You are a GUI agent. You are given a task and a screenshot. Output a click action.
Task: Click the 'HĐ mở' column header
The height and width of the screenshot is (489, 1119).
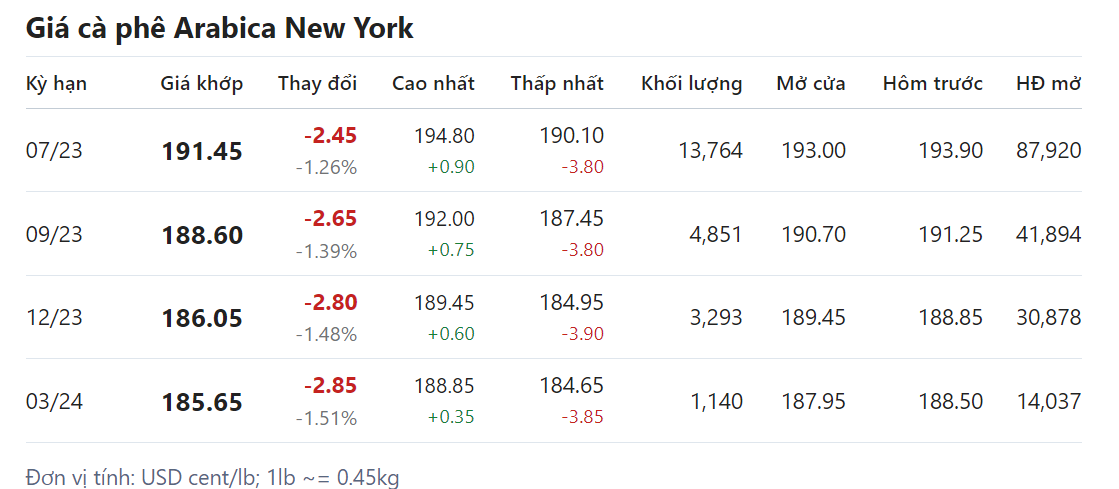pos(1048,84)
